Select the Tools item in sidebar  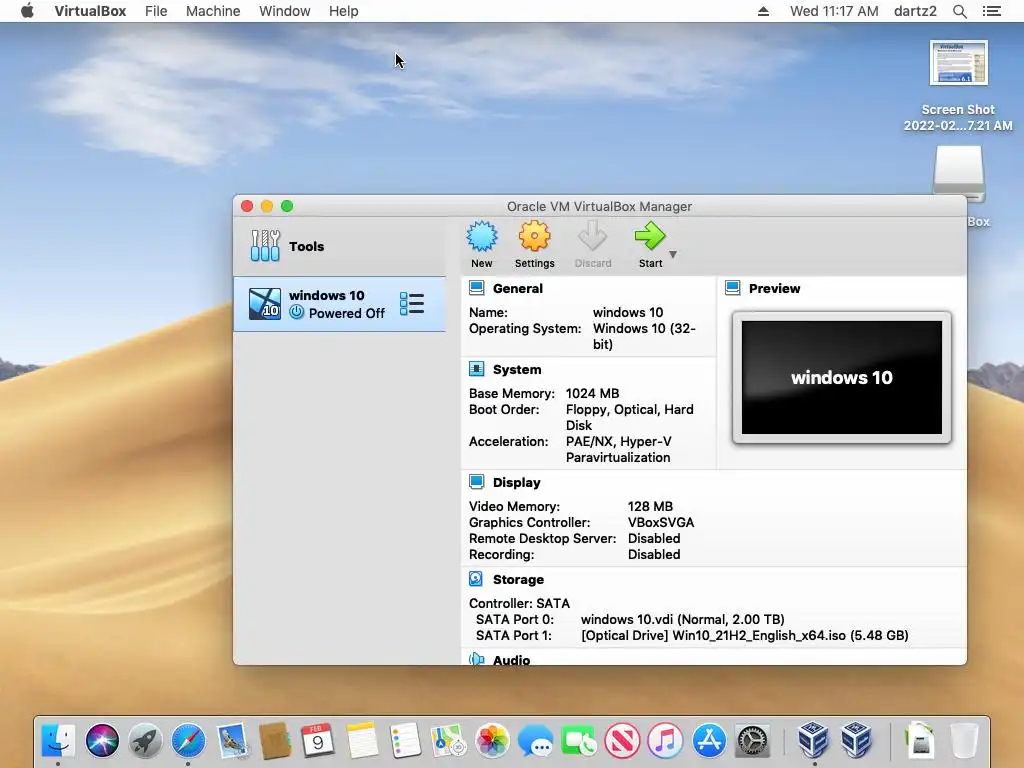[340, 246]
